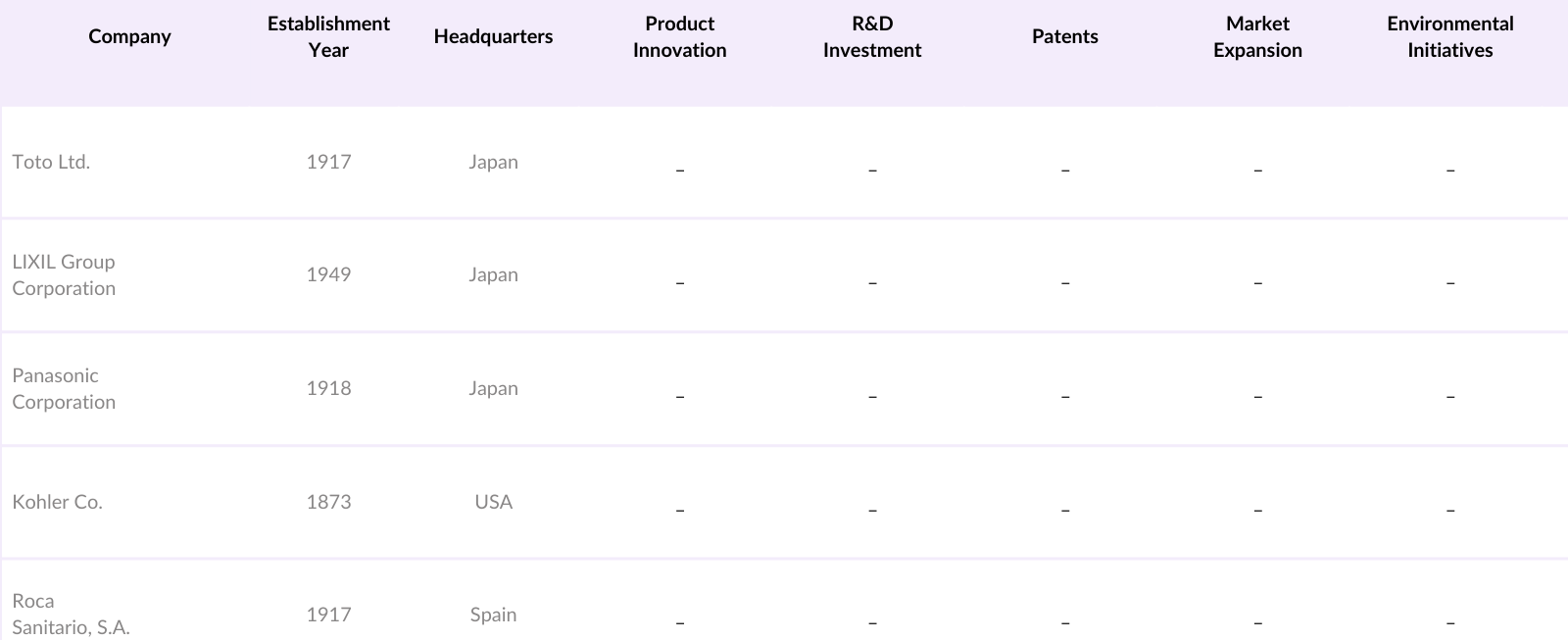Click the 1918 establishment year cell

(328, 388)
